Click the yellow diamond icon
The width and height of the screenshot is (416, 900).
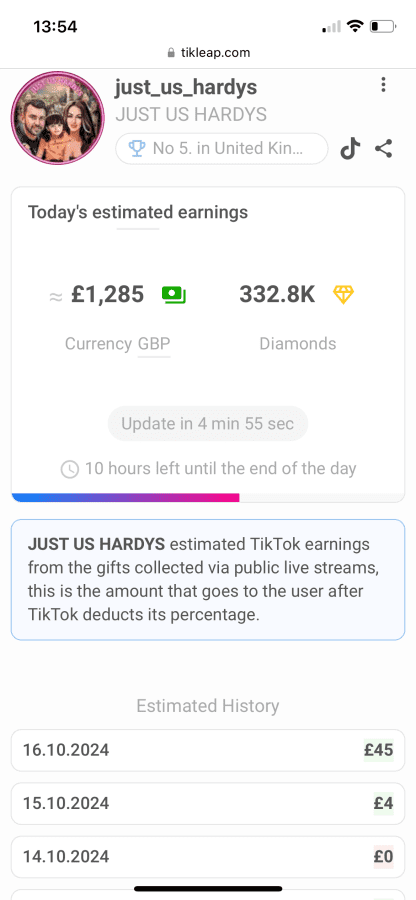(344, 294)
